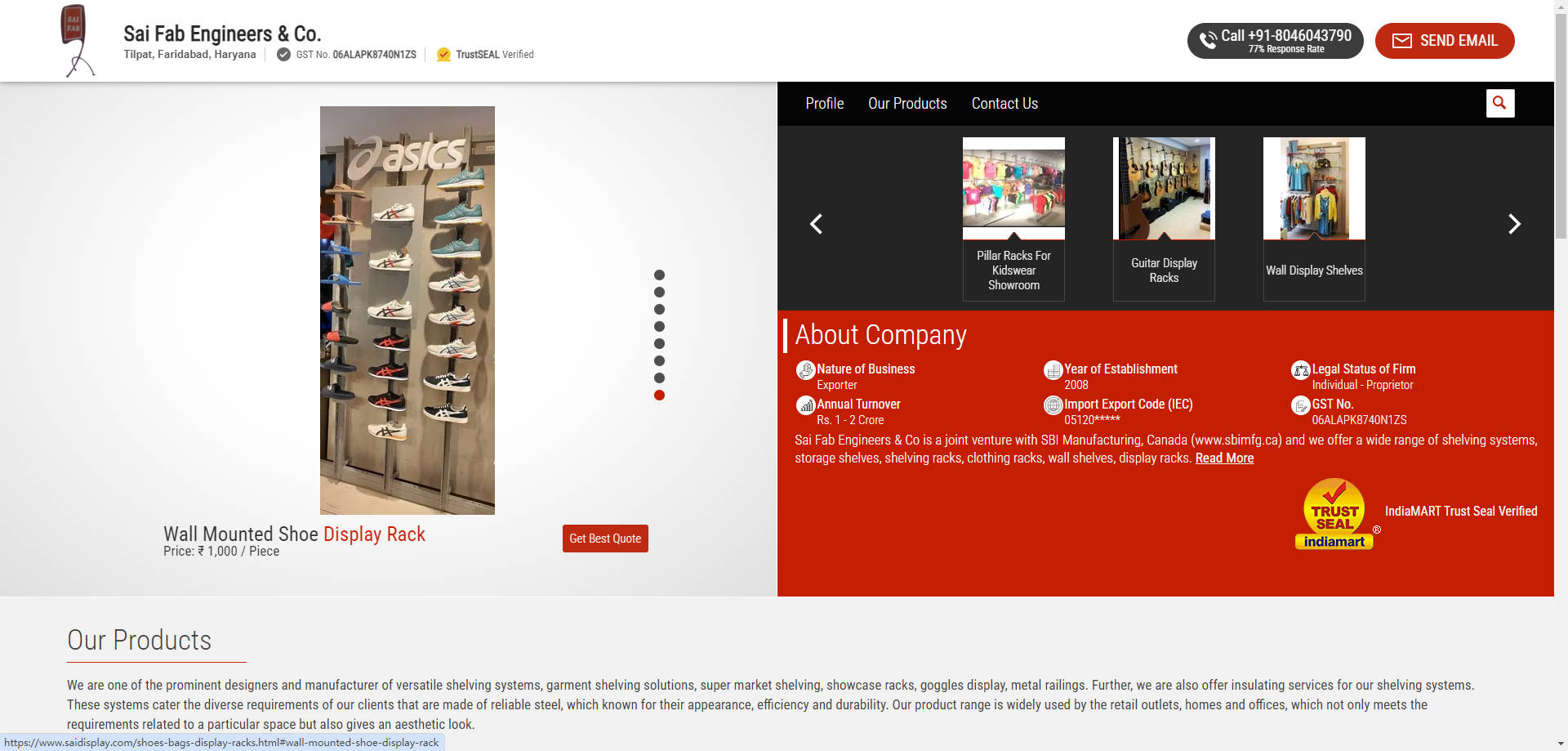The width and height of the screenshot is (1568, 751).
Task: Click the Sai Fab company logo
Action: point(79,41)
